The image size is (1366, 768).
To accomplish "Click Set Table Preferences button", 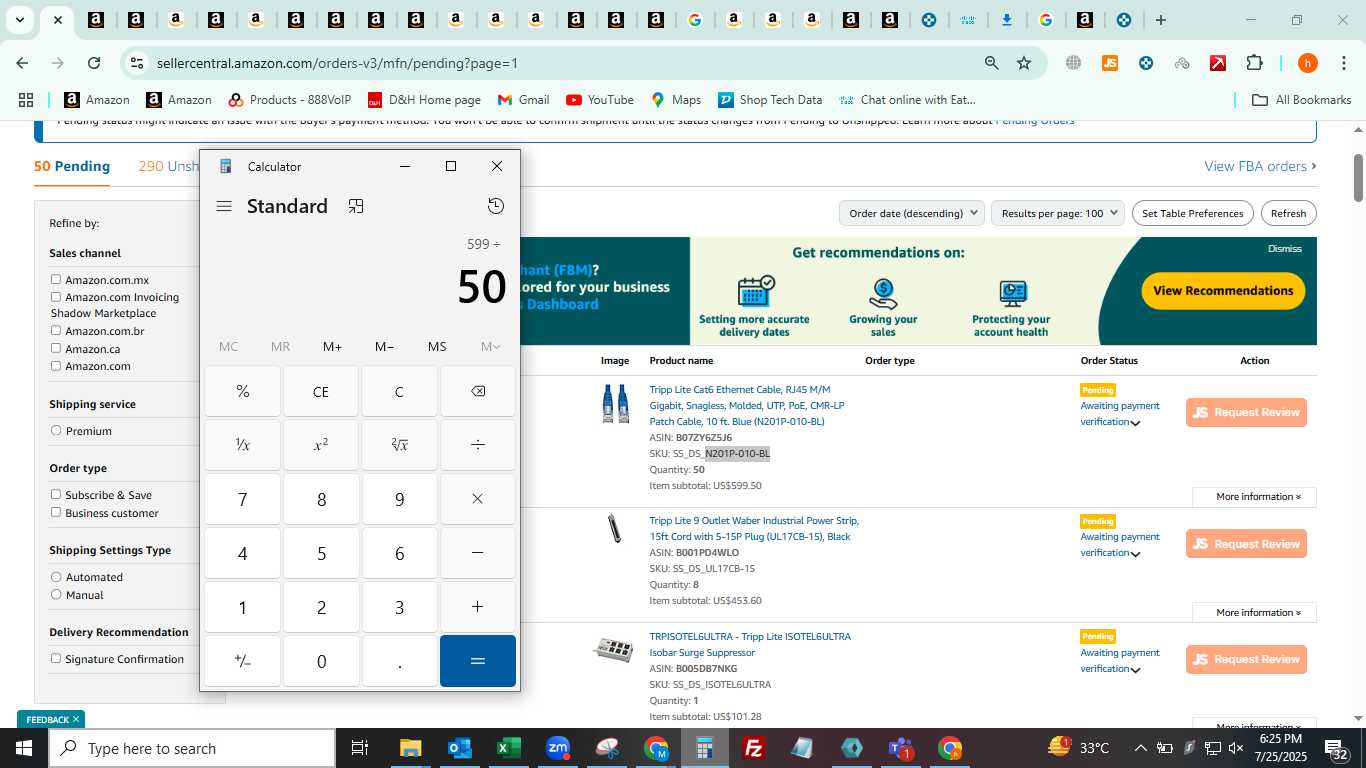I will pos(1192,213).
